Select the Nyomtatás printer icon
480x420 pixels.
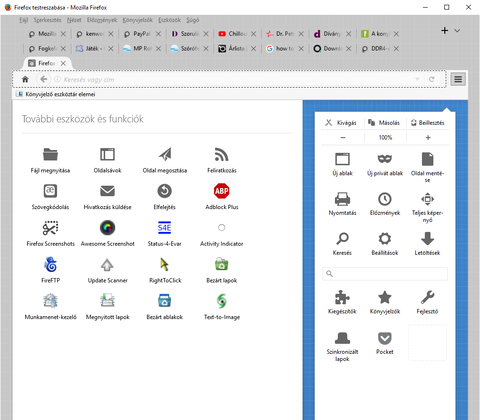[342, 199]
